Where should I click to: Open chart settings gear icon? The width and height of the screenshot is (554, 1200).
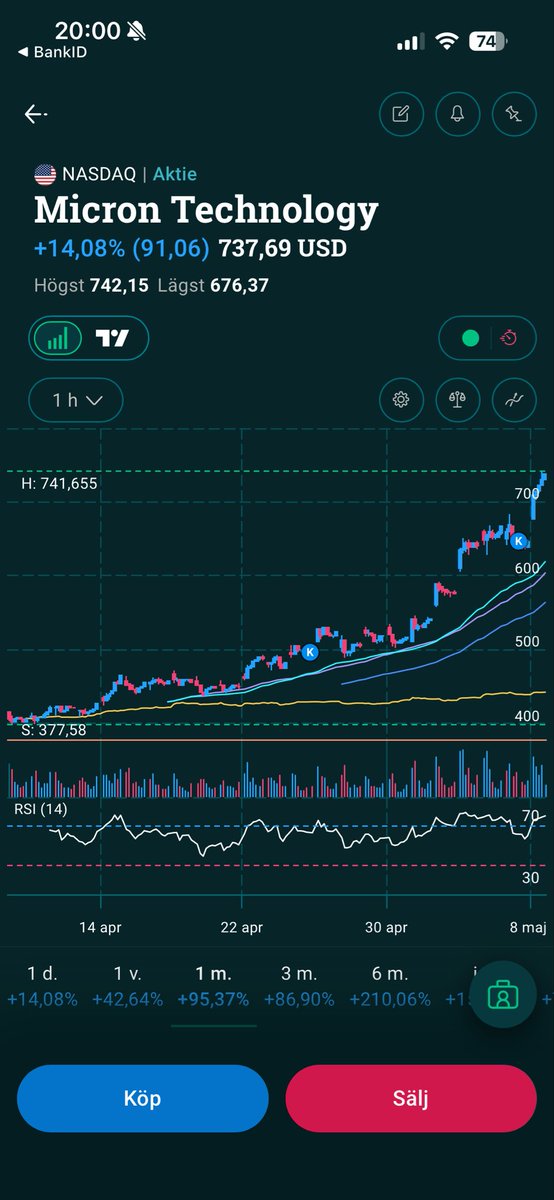[401, 400]
